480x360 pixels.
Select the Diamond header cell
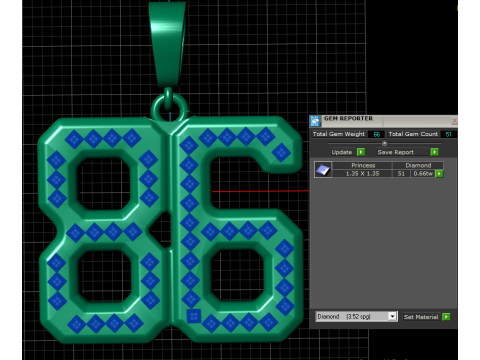(418, 165)
